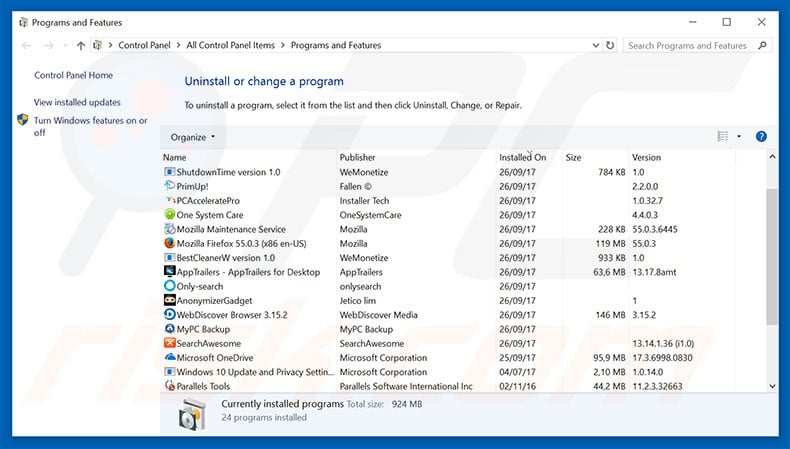This screenshot has height=449, width=790.
Task: Select the MyPC Backup program row
Action: click(448, 329)
